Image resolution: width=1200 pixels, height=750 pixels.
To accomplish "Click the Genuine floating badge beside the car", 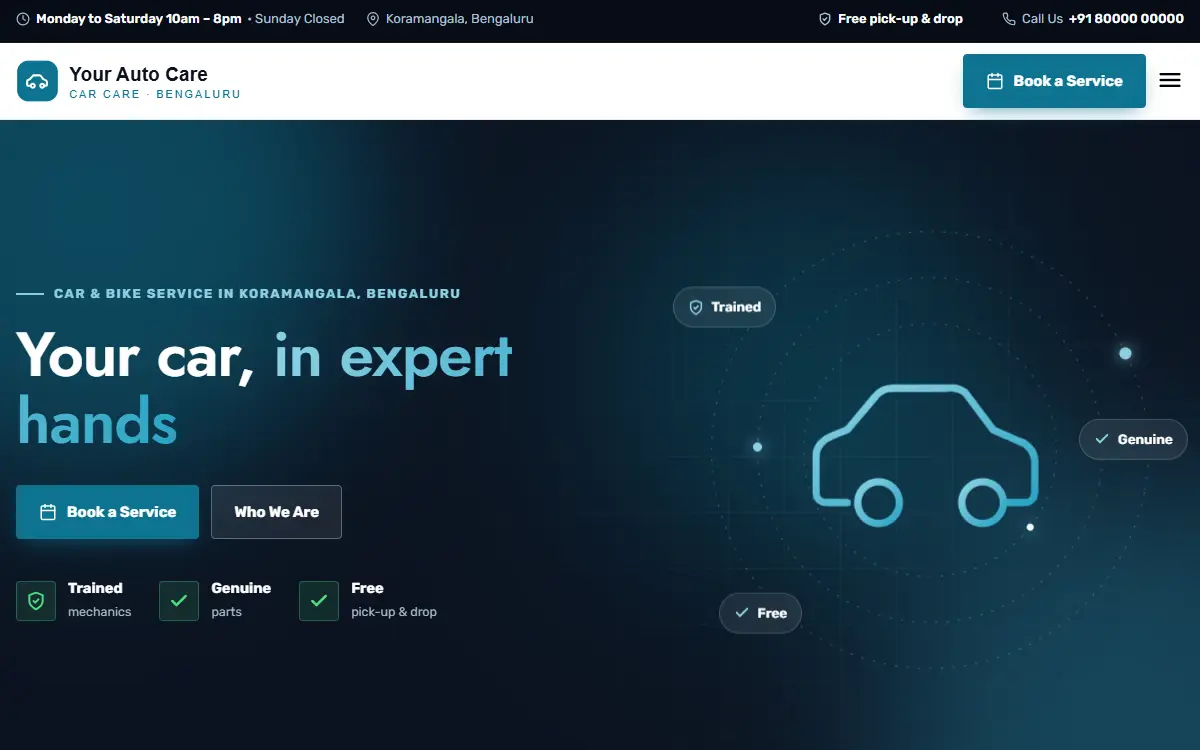I will click(1133, 439).
